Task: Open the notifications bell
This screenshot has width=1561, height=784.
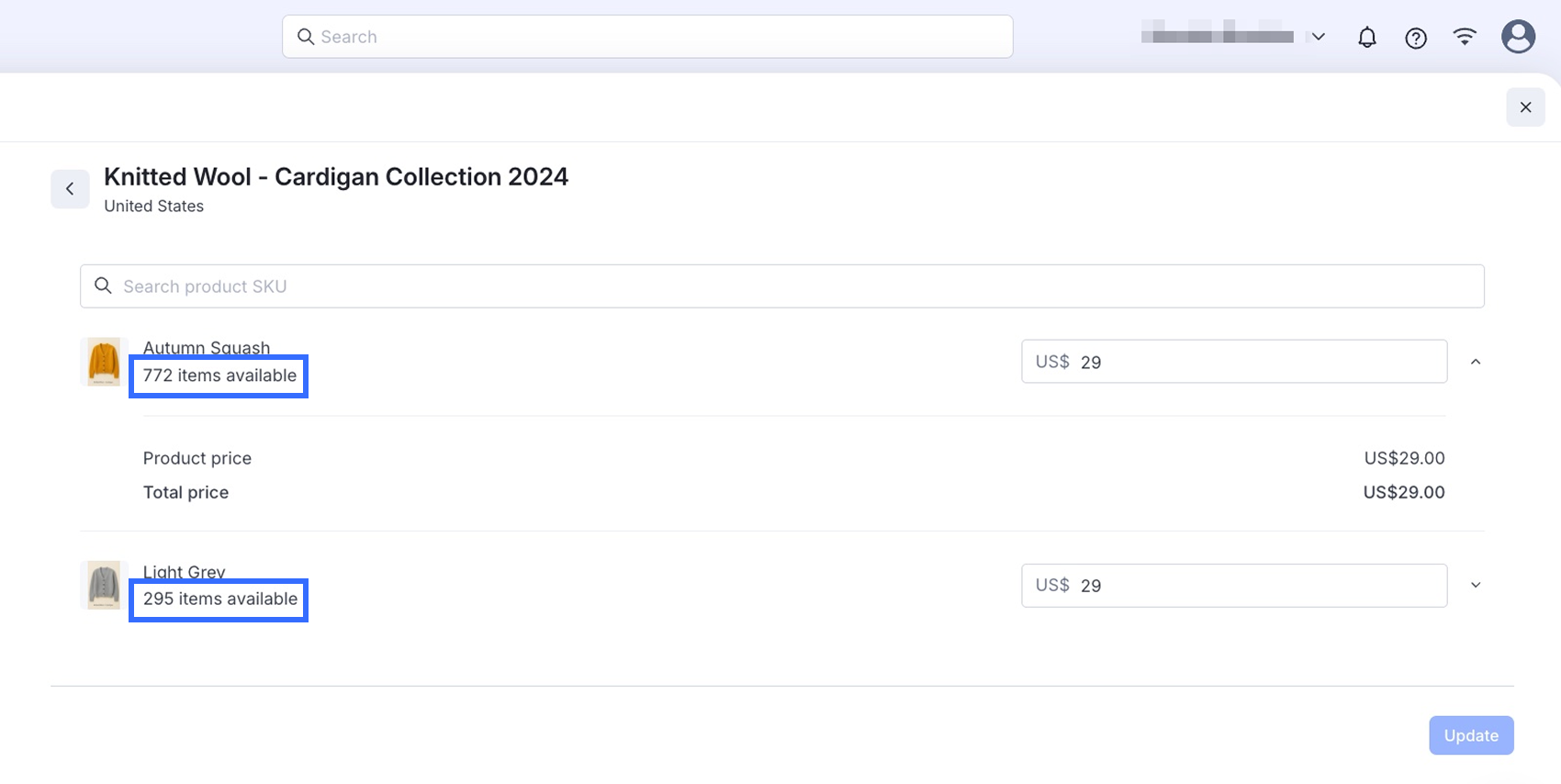Action: pyautogui.click(x=1366, y=38)
